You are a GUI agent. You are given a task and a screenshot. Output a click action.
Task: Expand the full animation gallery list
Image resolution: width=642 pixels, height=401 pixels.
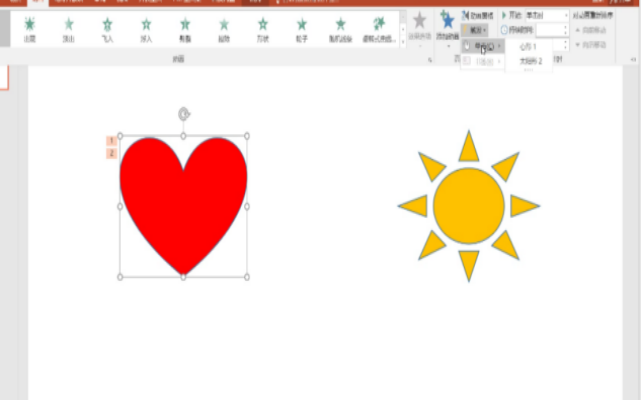click(x=403, y=43)
